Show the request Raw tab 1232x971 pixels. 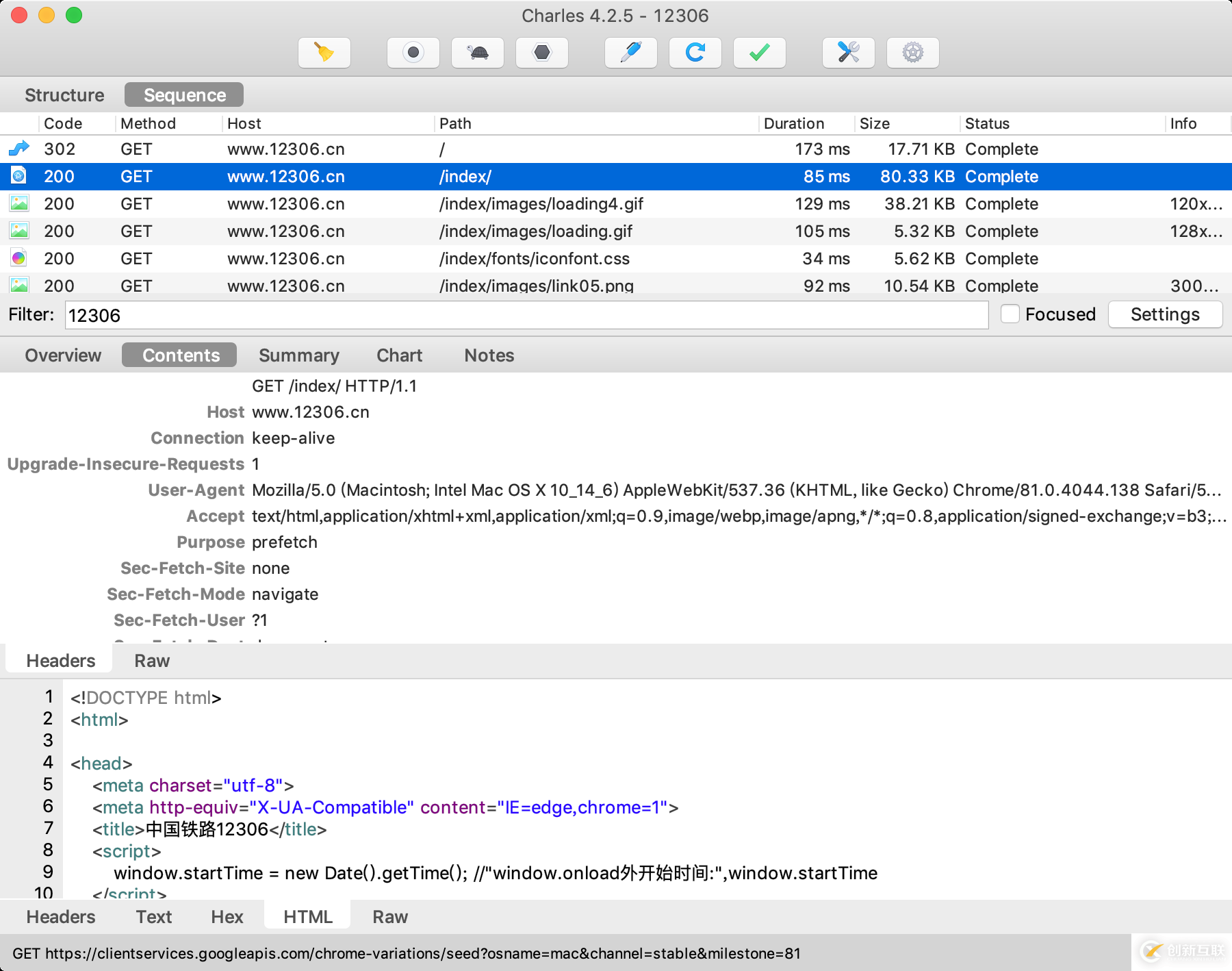click(152, 661)
